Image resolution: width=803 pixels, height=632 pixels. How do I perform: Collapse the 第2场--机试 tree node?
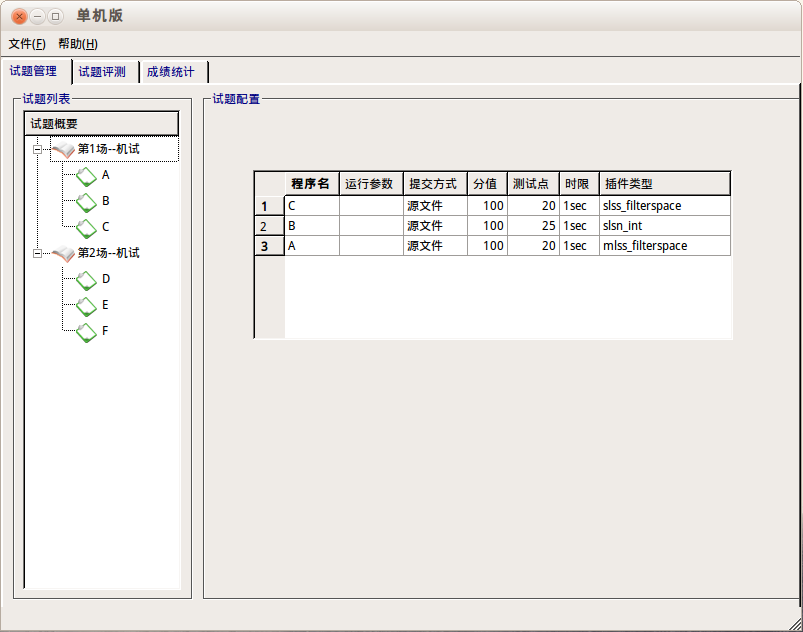[x=37, y=254]
